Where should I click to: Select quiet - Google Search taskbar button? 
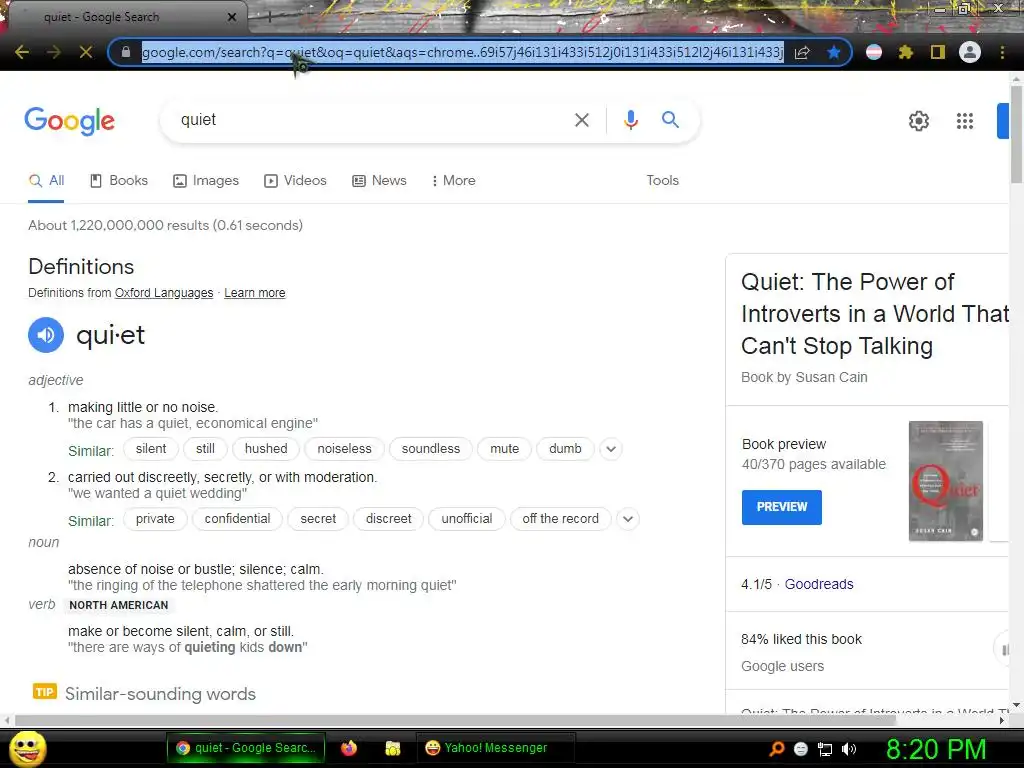tap(246, 748)
